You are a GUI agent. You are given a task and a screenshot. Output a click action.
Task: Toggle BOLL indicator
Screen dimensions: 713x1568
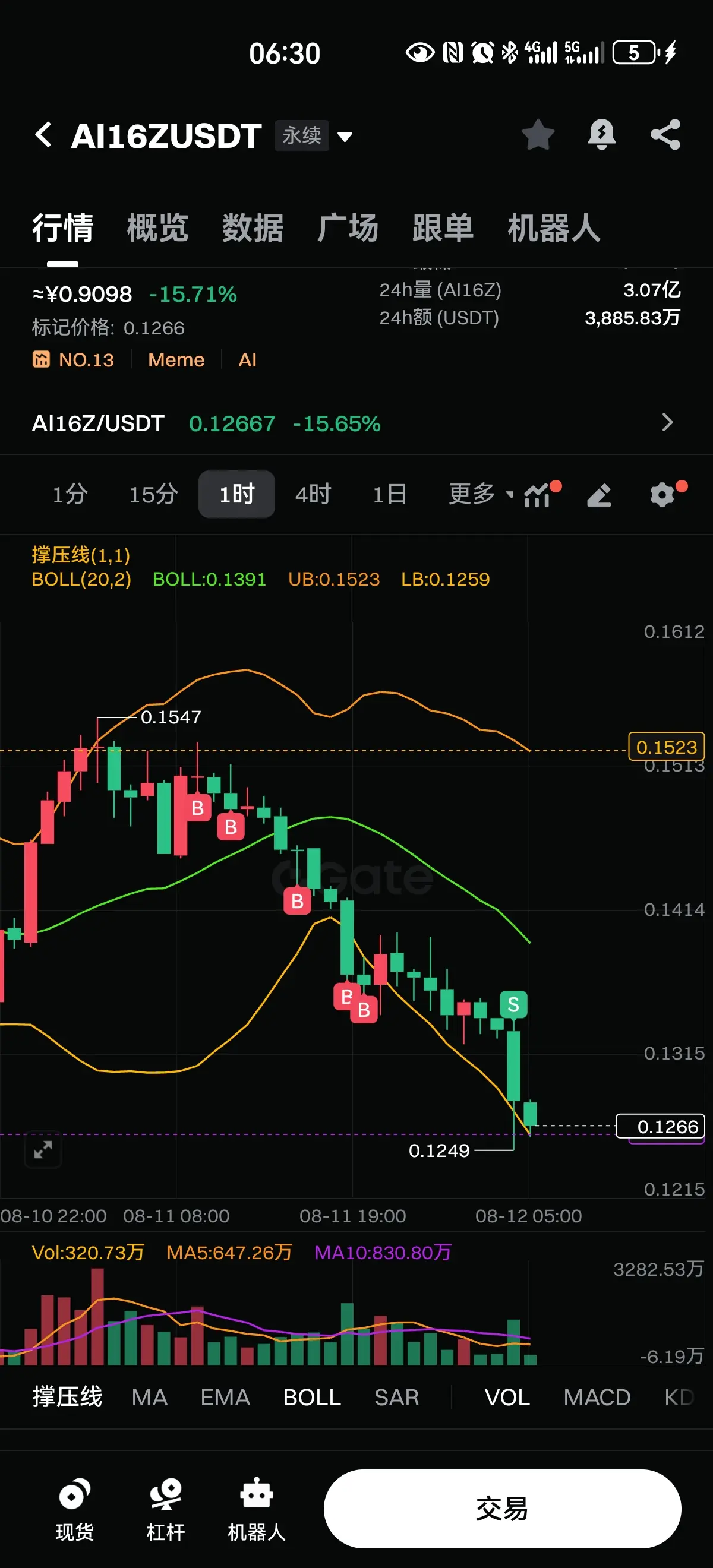[x=313, y=1397]
